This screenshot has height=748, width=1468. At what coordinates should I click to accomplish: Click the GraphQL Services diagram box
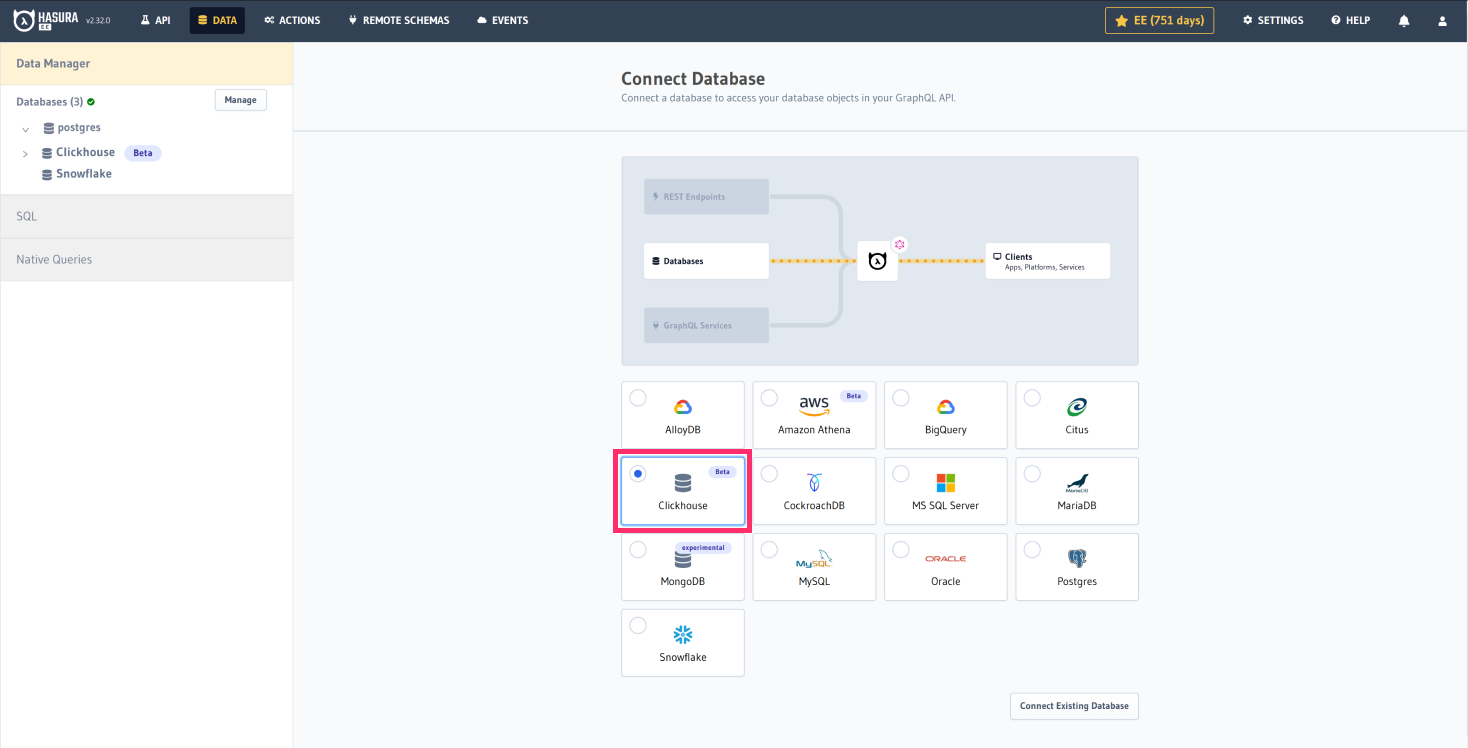[706, 325]
